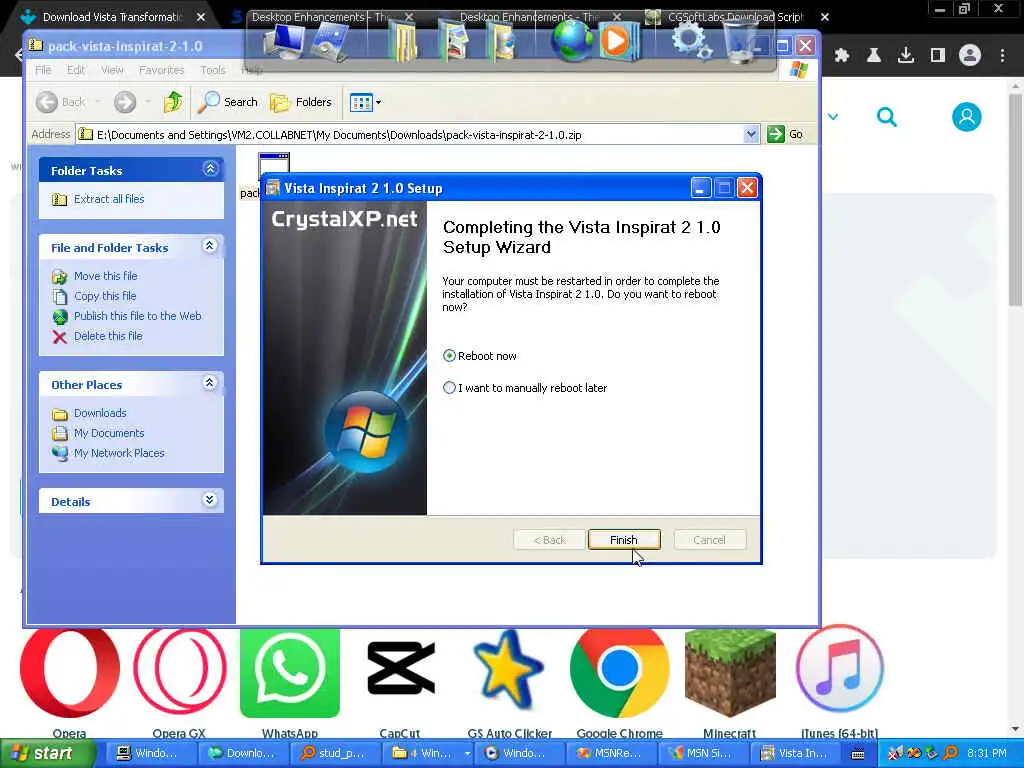Switch to MSNRe... taskbar item

click(610, 753)
